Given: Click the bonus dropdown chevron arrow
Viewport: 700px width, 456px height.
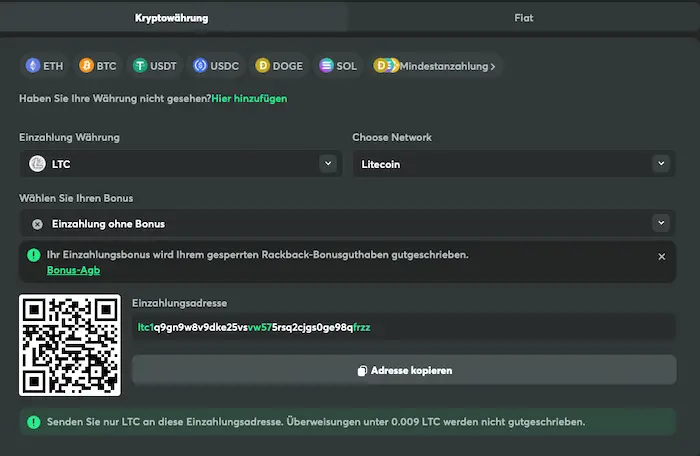Looking at the screenshot, I should (x=661, y=223).
